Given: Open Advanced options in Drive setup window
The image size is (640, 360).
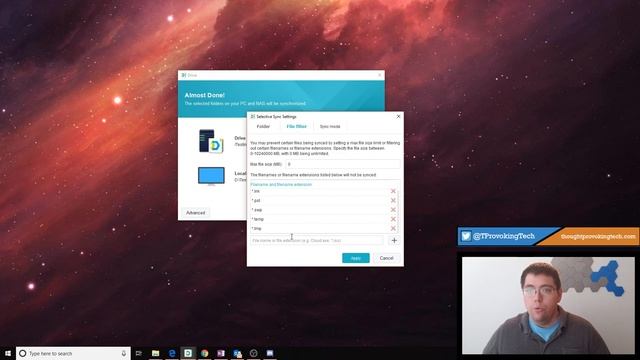Looking at the screenshot, I should 196,213.
